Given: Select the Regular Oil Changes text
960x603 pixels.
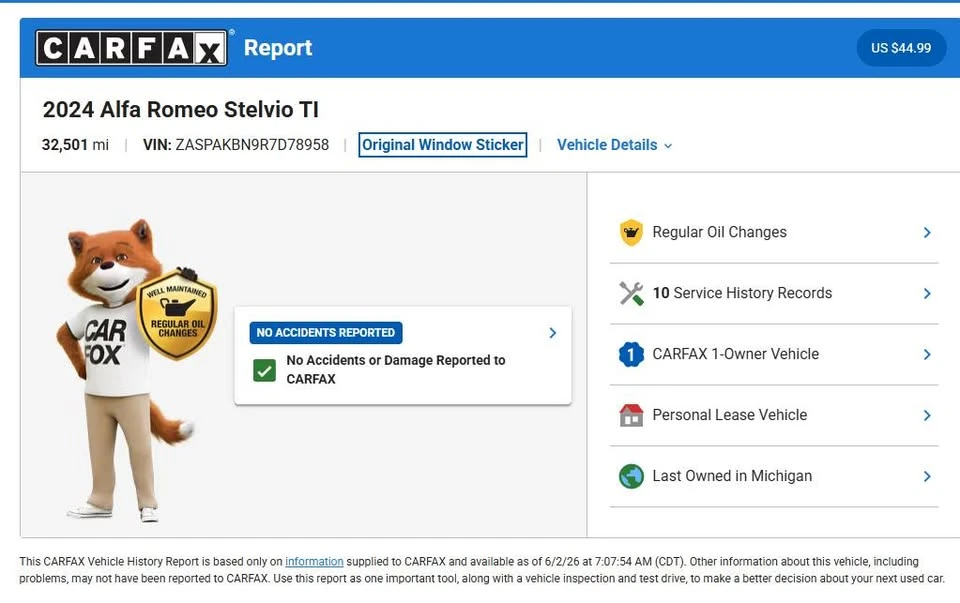Looking at the screenshot, I should point(719,232).
